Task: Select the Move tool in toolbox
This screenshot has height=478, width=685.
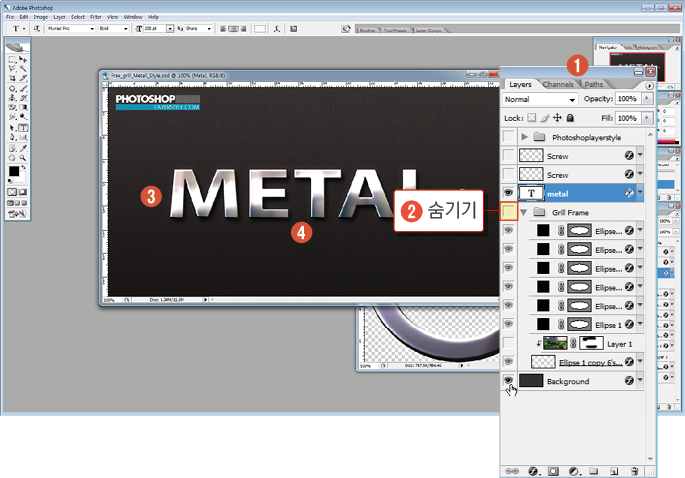Action: 23,59
